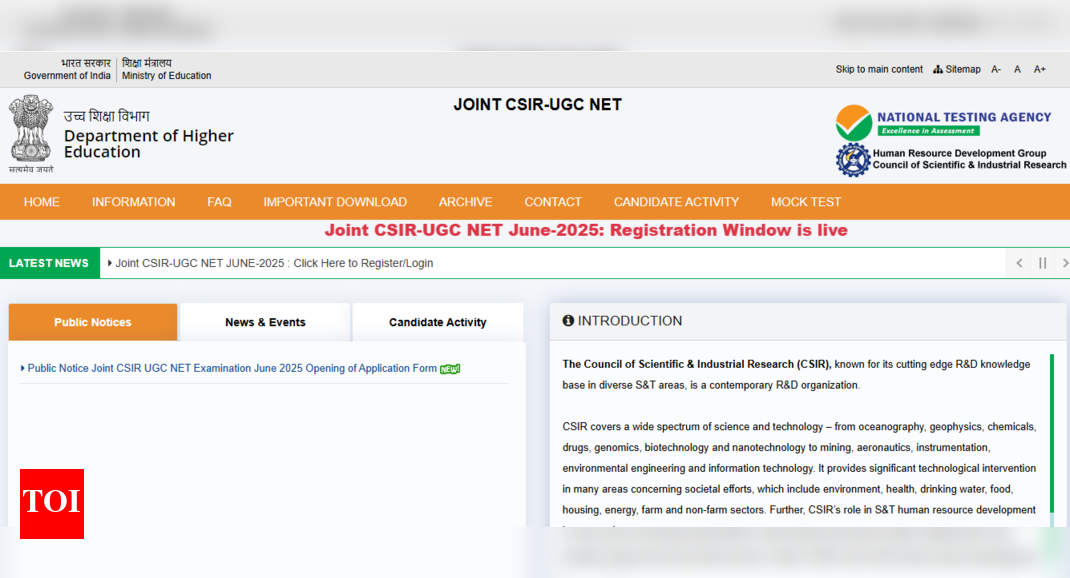Decrease font size with A- button
The width and height of the screenshot is (1070, 578).
996,69
